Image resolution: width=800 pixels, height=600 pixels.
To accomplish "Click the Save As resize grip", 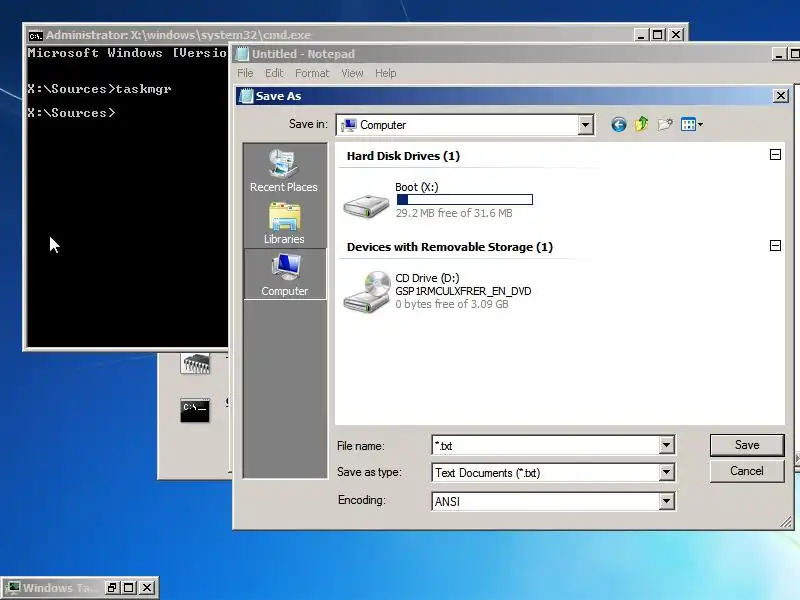I will point(786,522).
